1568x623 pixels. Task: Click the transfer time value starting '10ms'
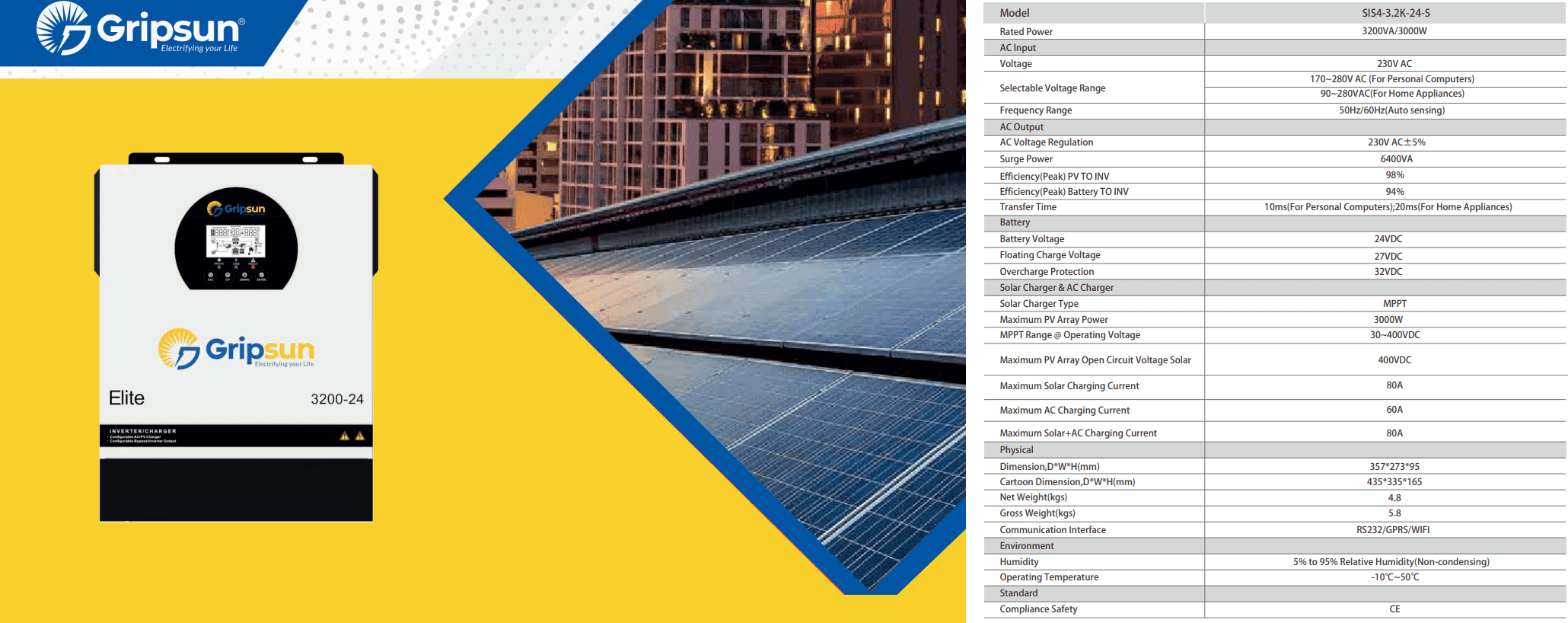[x=1388, y=207]
